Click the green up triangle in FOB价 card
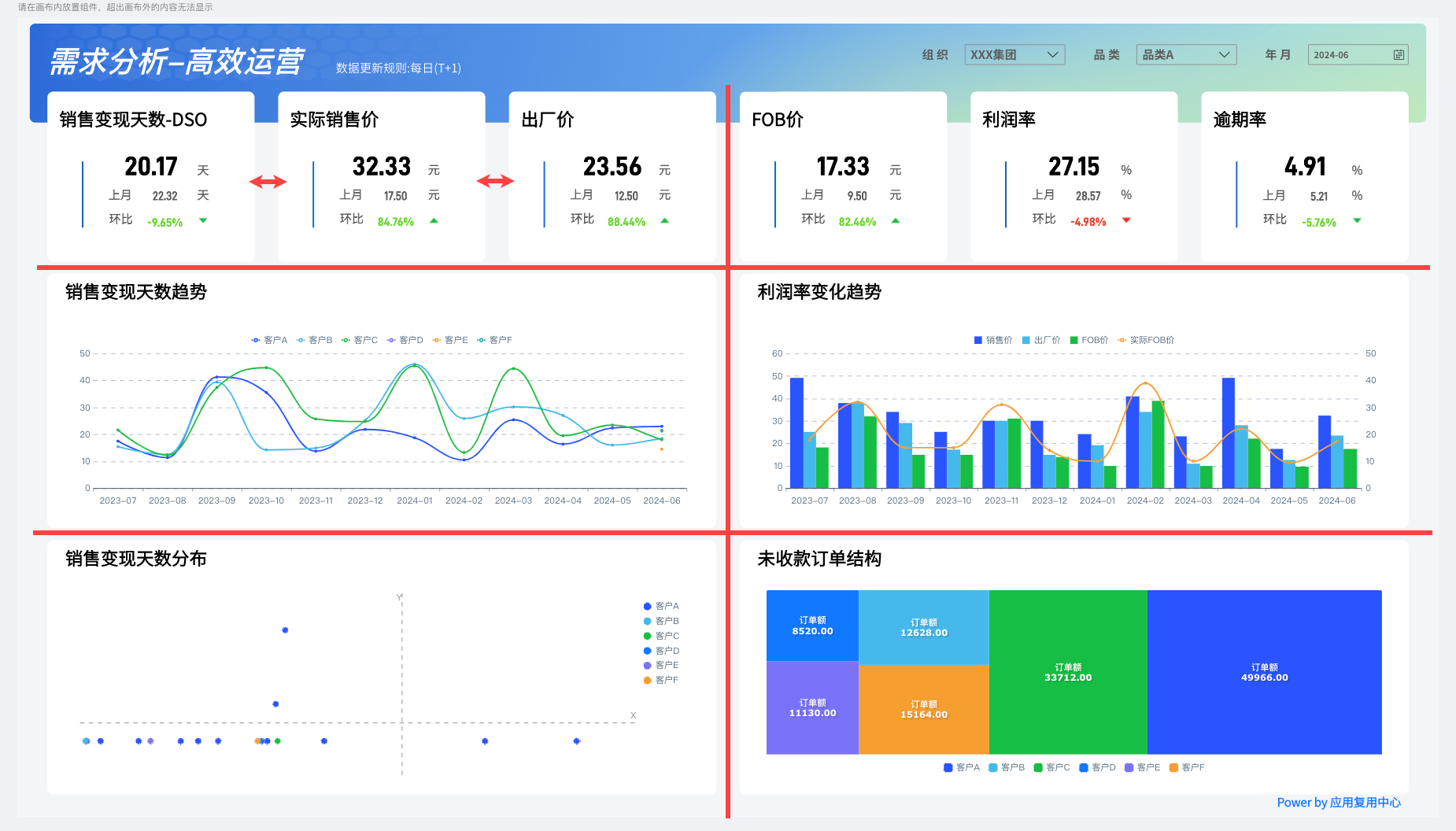This screenshot has width=1456, height=831. click(895, 221)
